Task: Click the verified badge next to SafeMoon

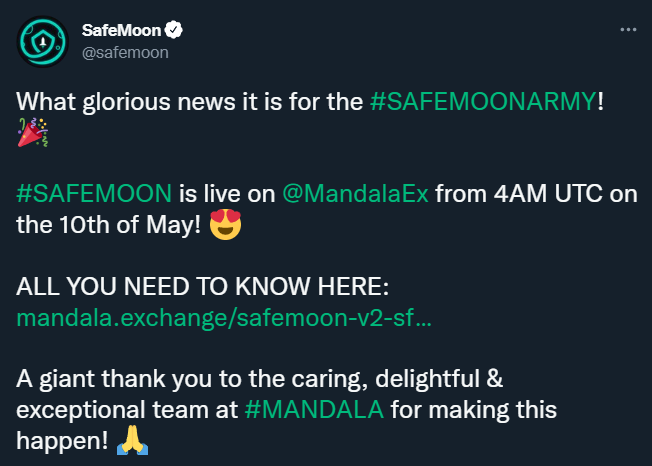Action: click(x=173, y=30)
